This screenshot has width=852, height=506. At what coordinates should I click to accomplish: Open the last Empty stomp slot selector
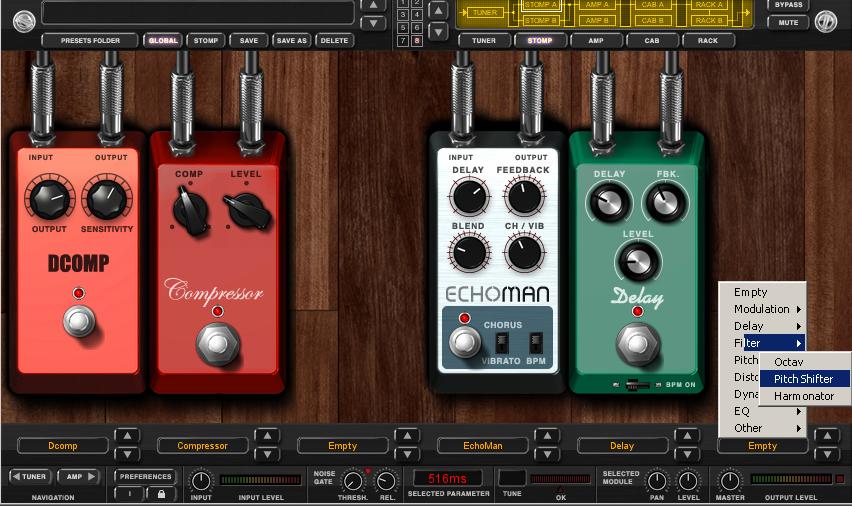(762, 446)
